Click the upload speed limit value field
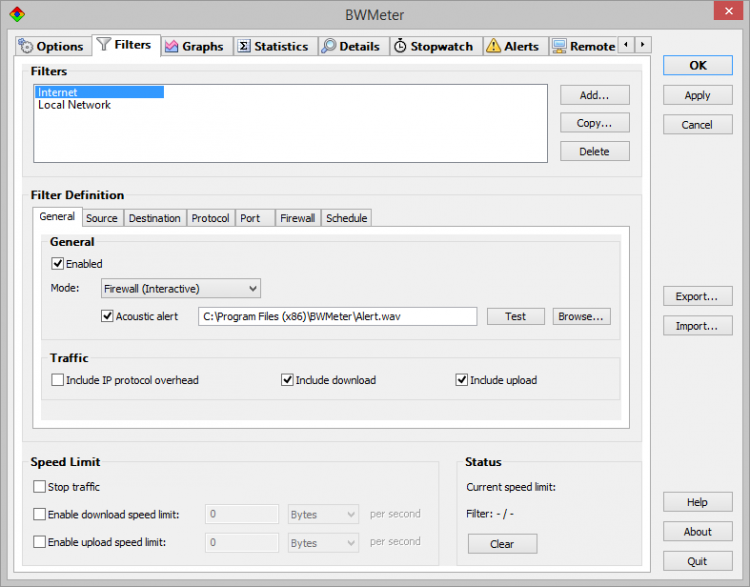This screenshot has height=587, width=750. click(242, 543)
